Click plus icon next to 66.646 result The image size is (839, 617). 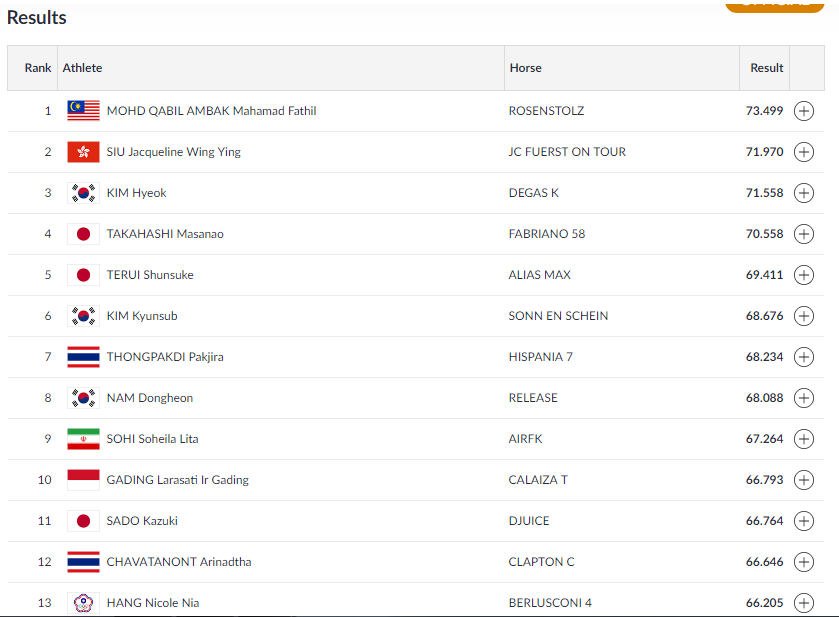tap(804, 562)
